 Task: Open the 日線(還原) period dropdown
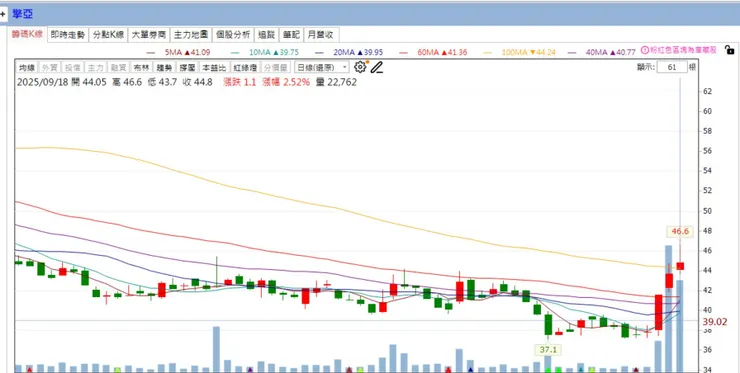click(x=321, y=67)
